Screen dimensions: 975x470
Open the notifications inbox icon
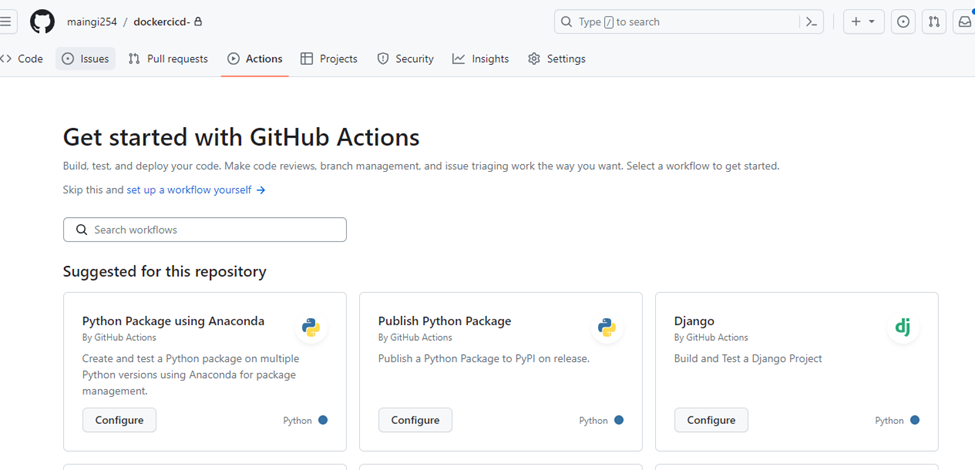(964, 22)
